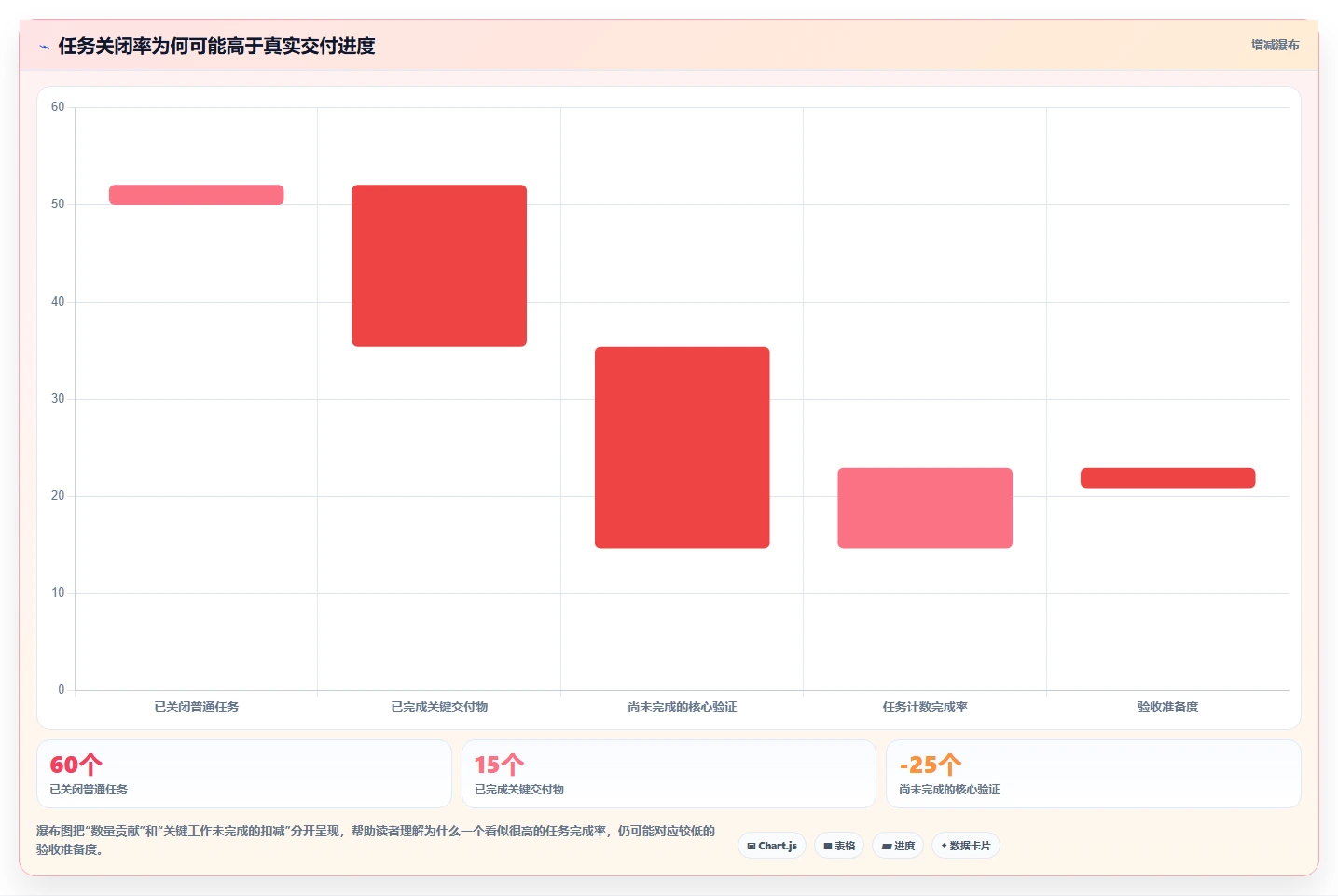
Task: Click the y-axis value 20
Action: coord(58,496)
